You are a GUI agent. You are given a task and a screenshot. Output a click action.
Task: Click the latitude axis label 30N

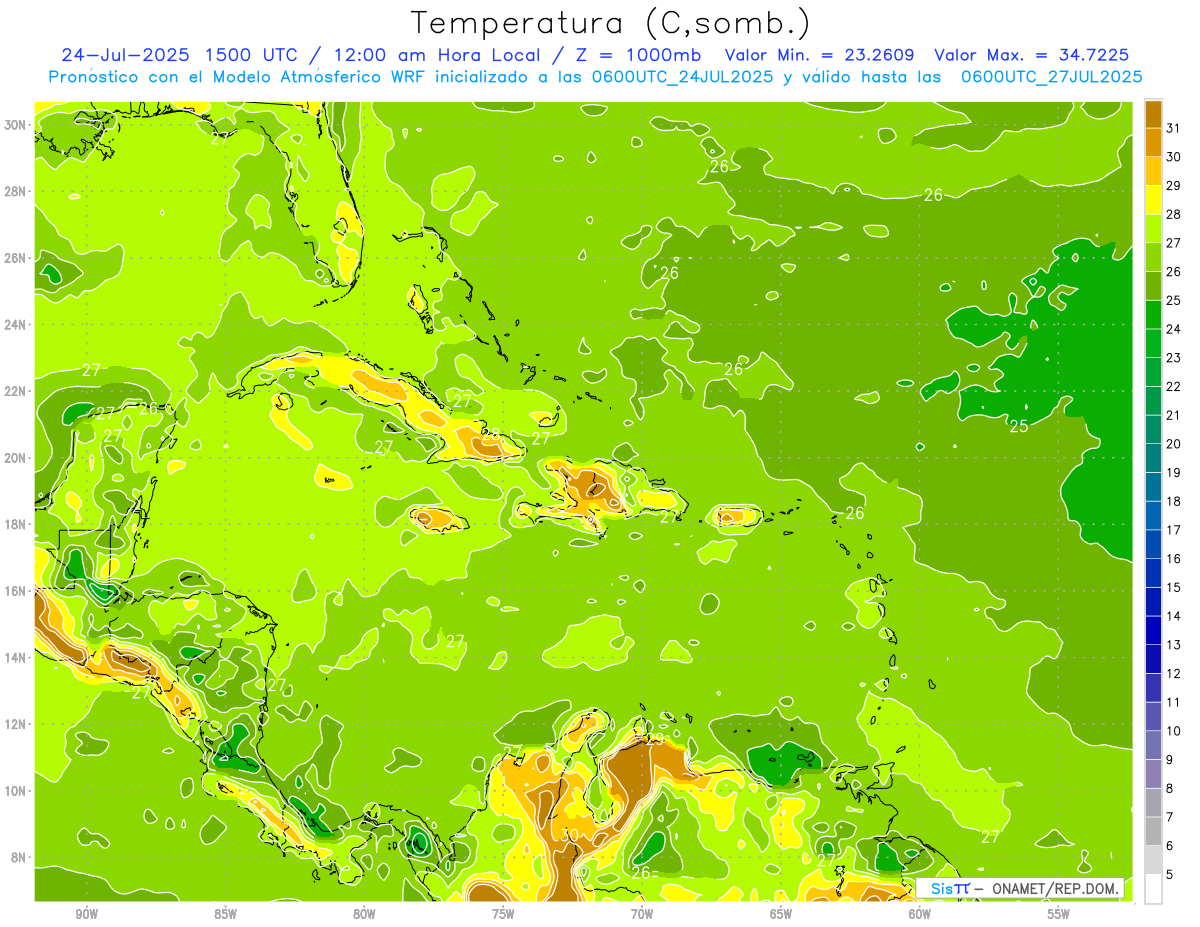point(17,125)
